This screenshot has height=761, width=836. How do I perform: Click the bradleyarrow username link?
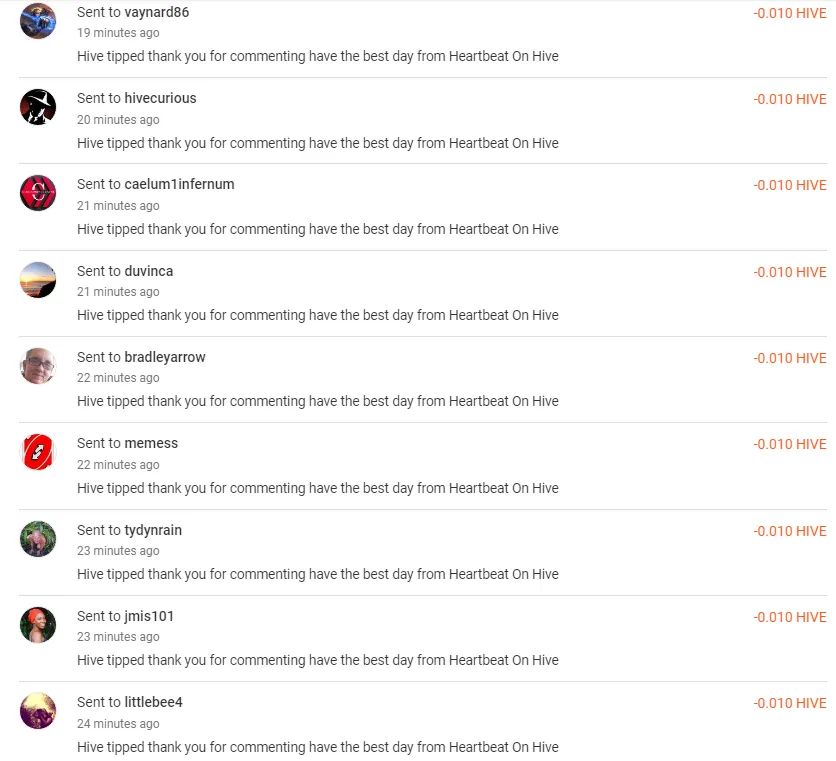(x=165, y=357)
